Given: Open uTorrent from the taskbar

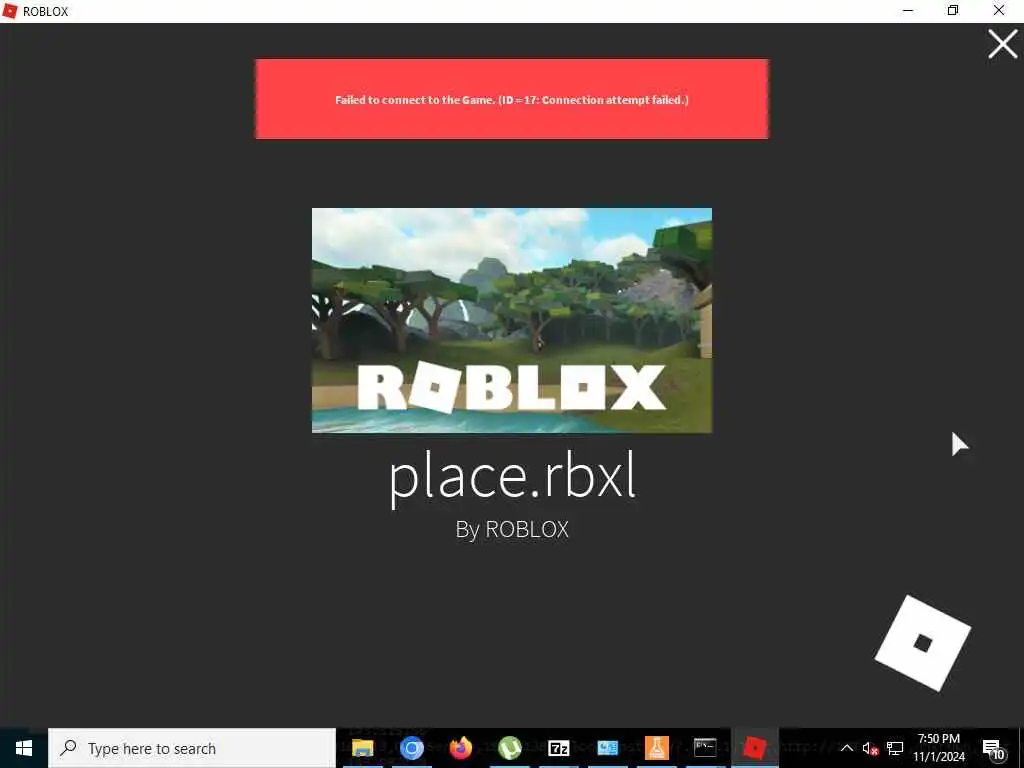Looking at the screenshot, I should pyautogui.click(x=509, y=748).
